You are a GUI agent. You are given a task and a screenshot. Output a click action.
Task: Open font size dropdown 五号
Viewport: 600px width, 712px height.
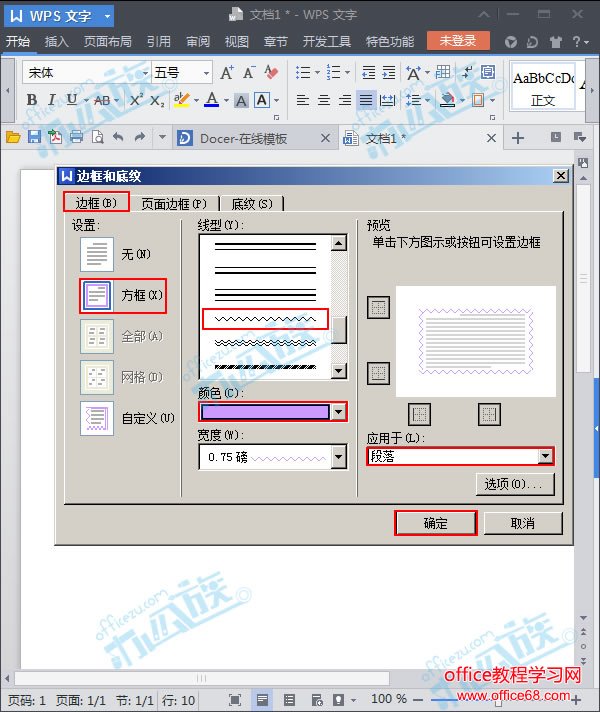coord(206,73)
